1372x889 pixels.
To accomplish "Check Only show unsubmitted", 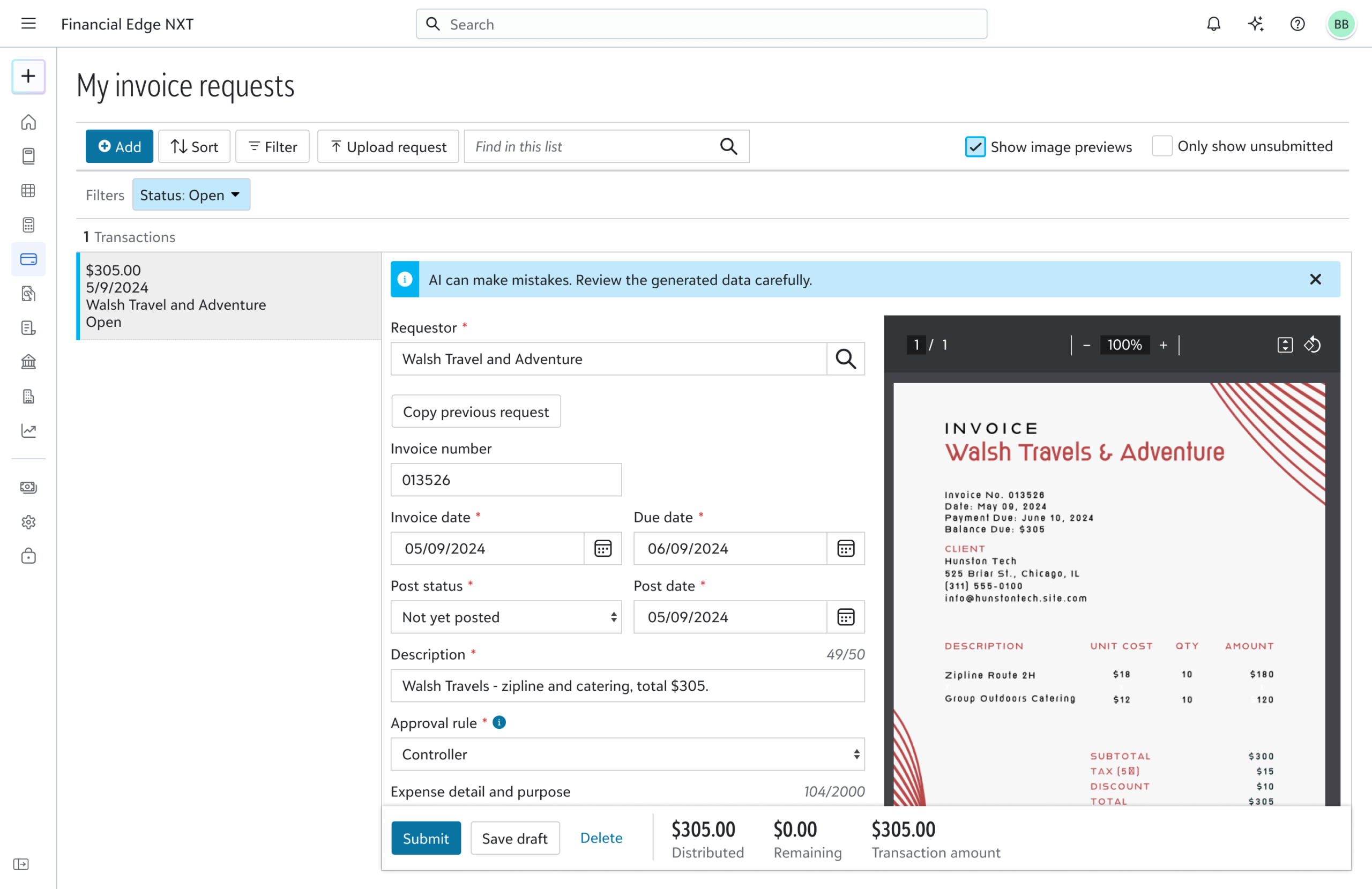I will tap(1161, 146).
